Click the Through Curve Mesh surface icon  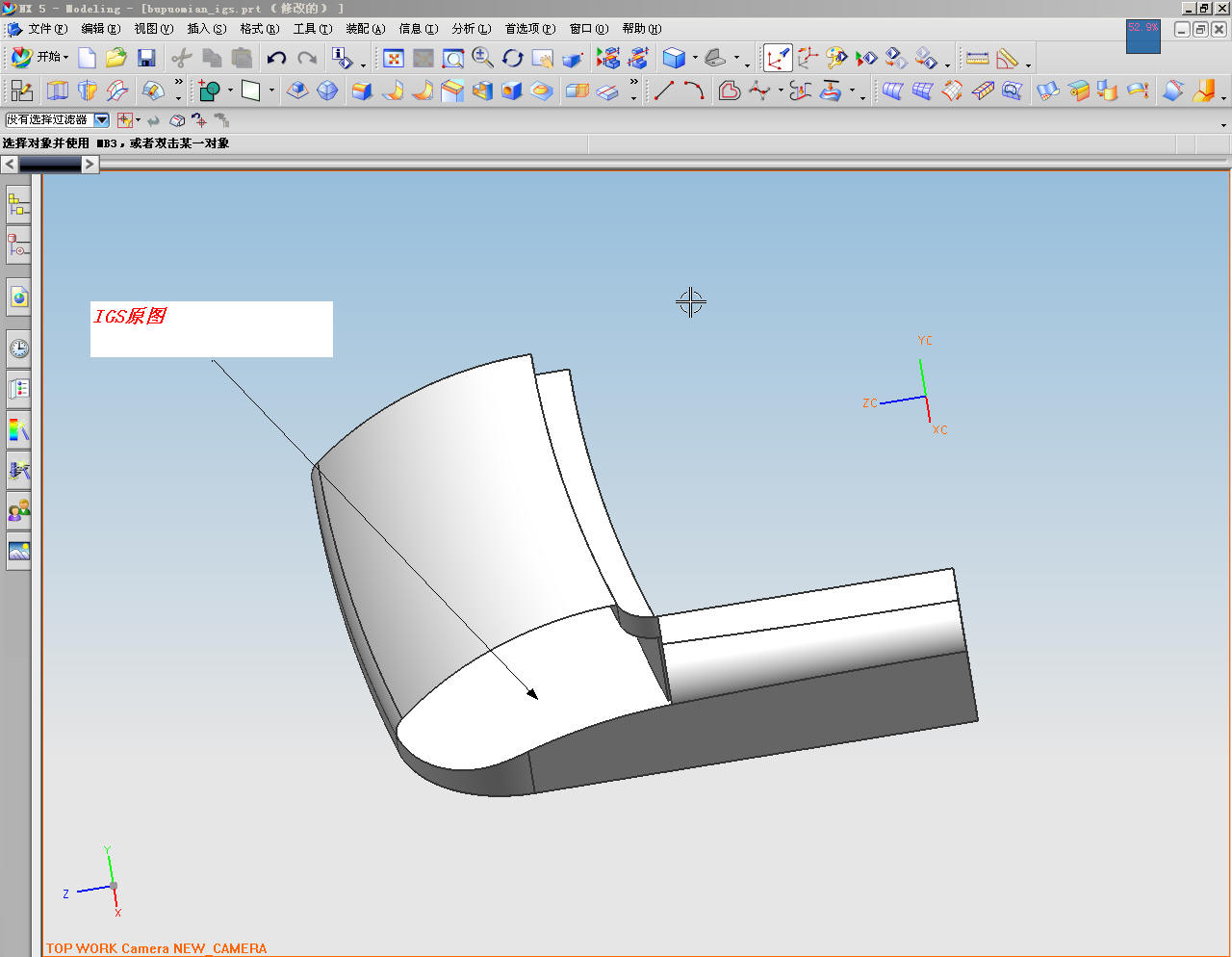922,91
